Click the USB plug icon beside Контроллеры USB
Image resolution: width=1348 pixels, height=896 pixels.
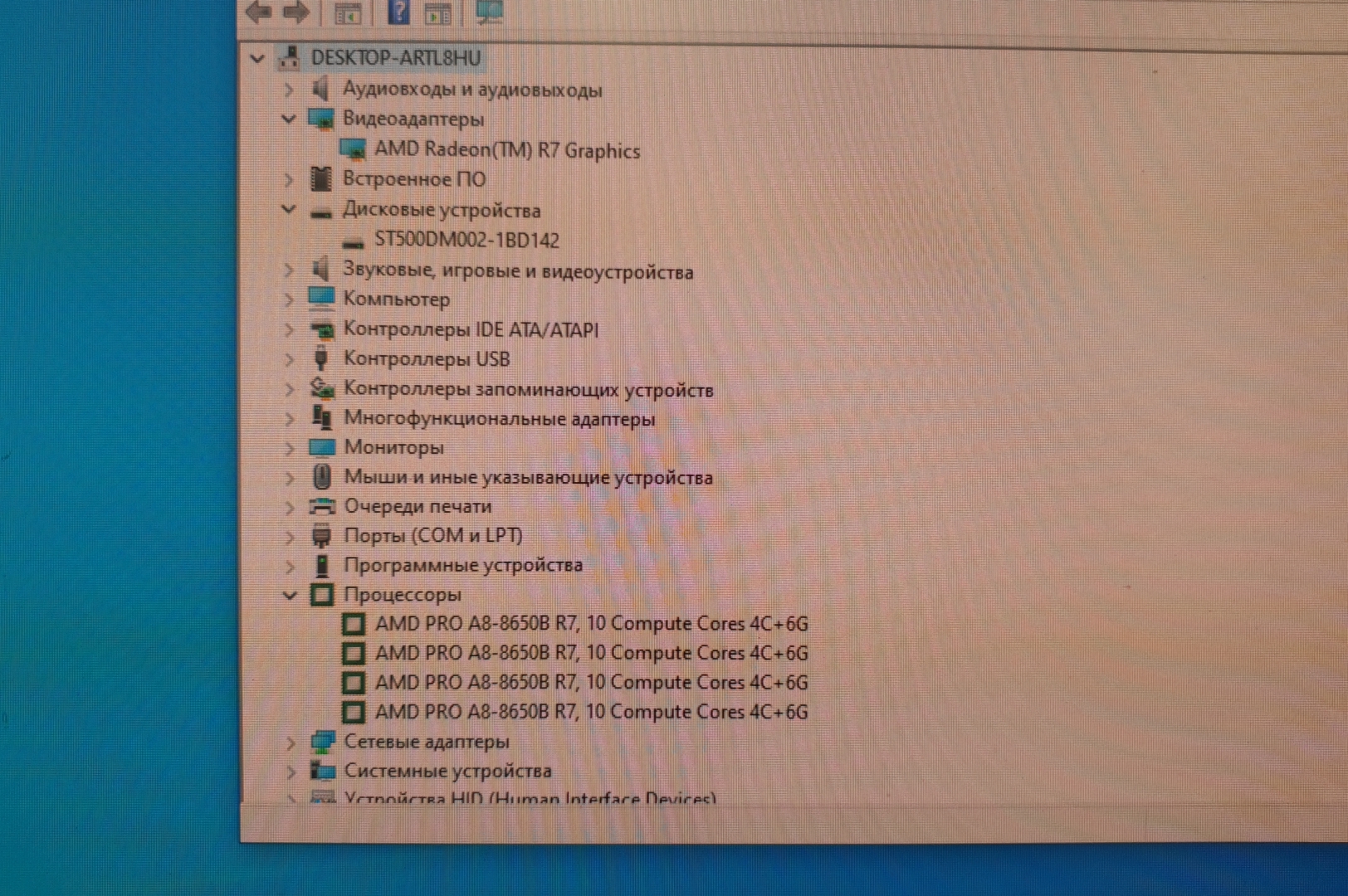pos(321,358)
